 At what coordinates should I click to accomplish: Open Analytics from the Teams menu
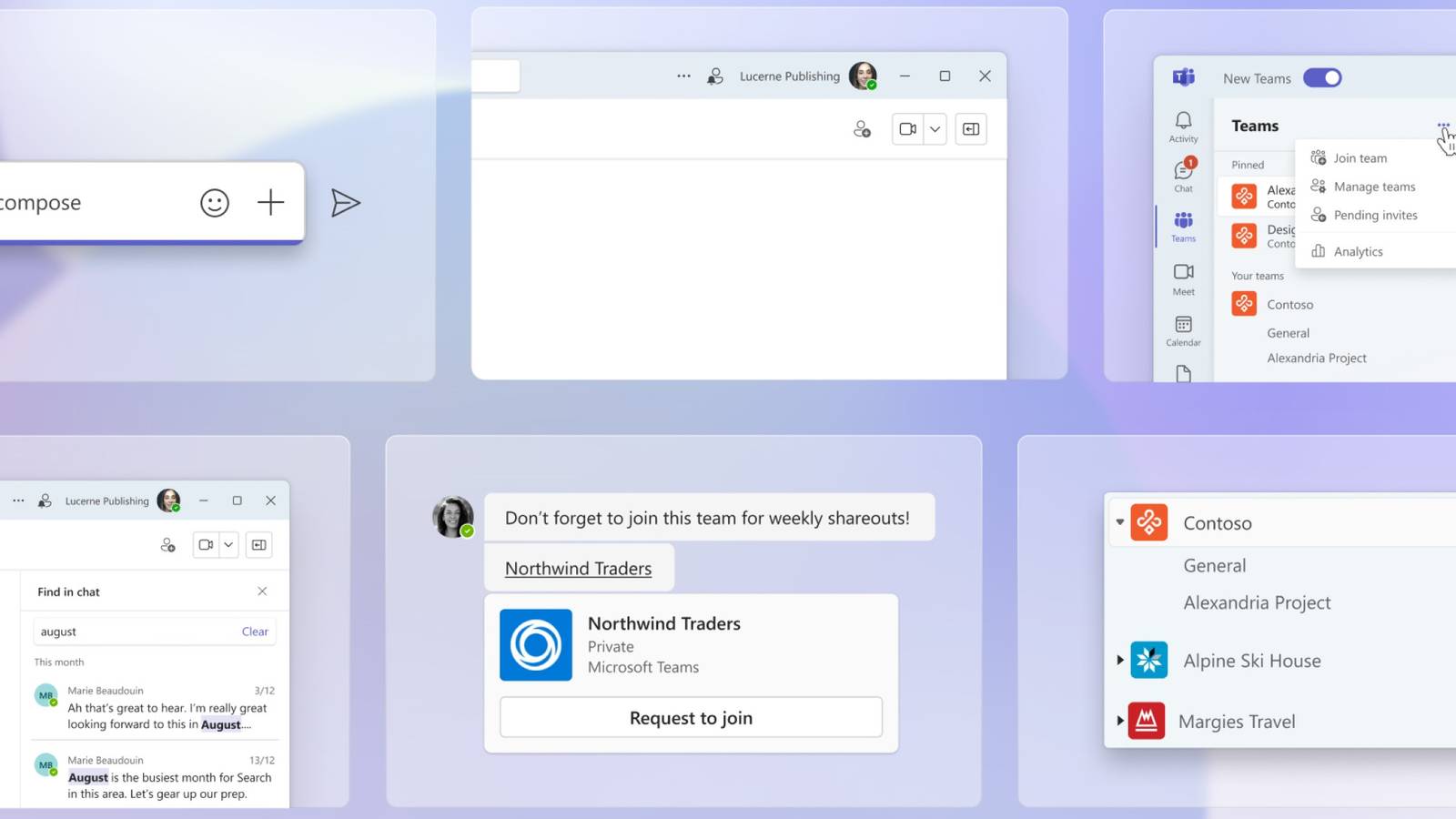coord(1358,251)
